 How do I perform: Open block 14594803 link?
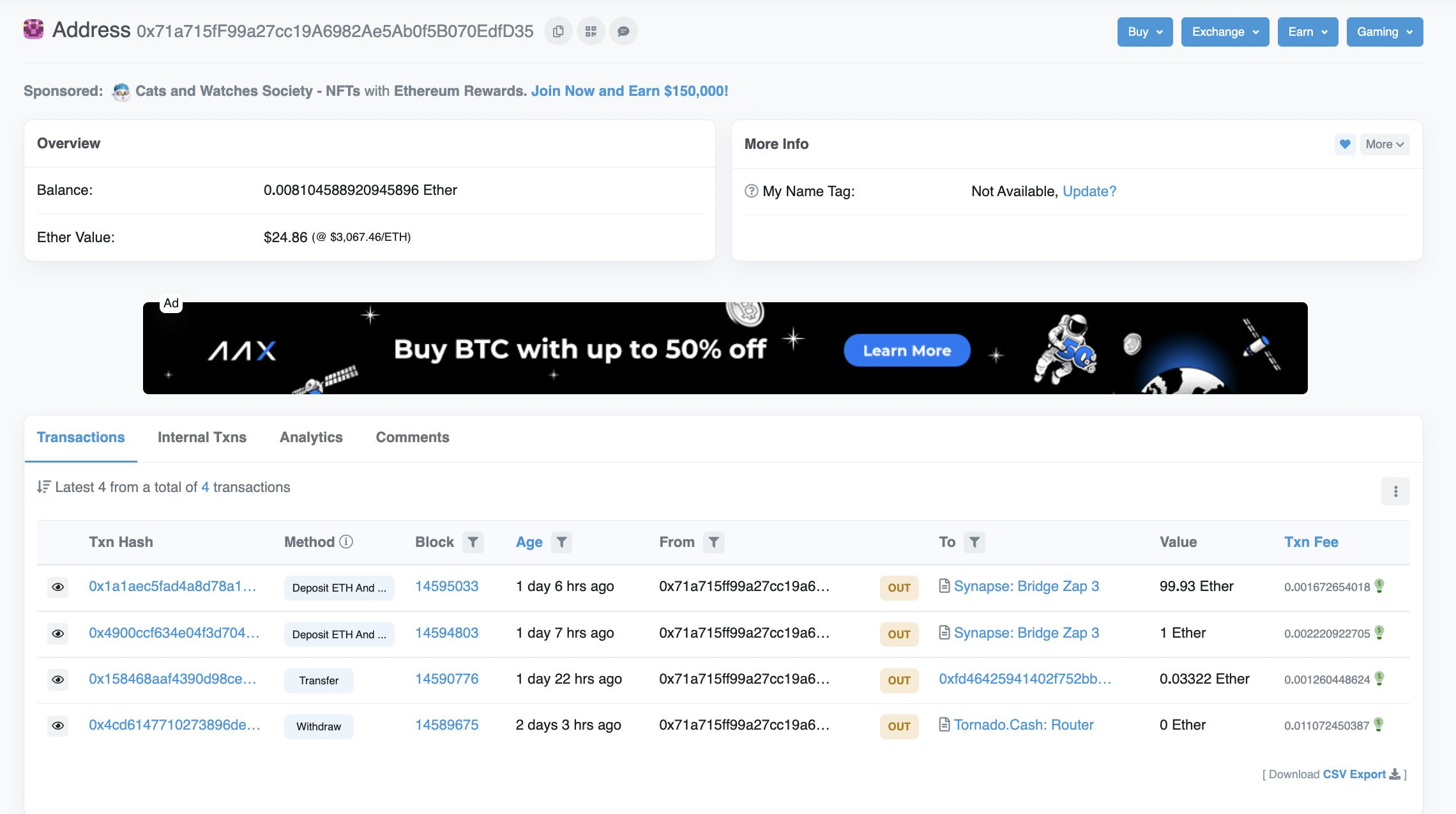tap(446, 633)
